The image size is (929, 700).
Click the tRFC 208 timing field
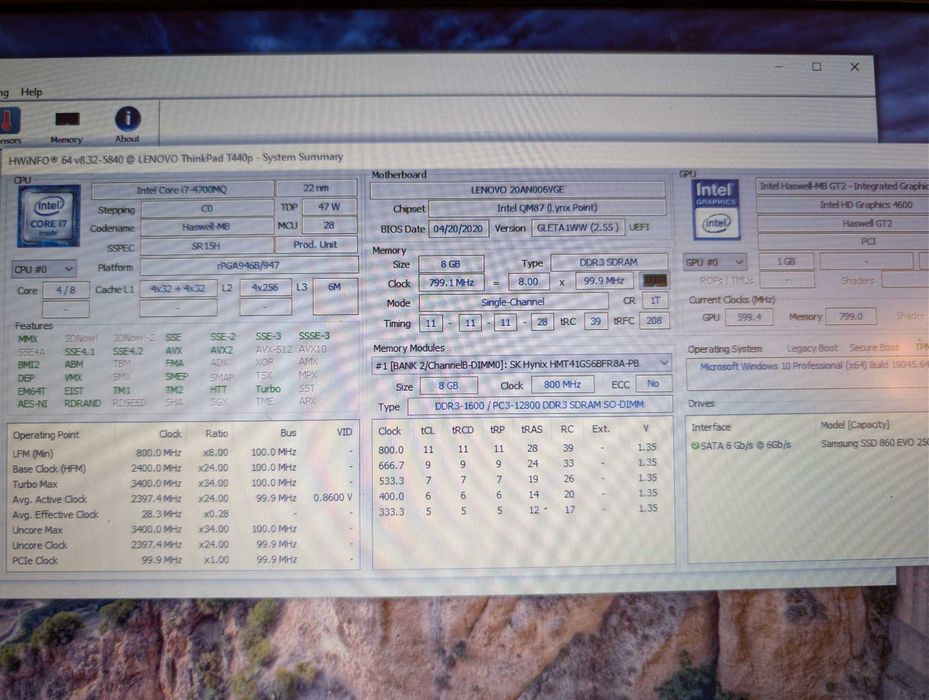[x=654, y=321]
